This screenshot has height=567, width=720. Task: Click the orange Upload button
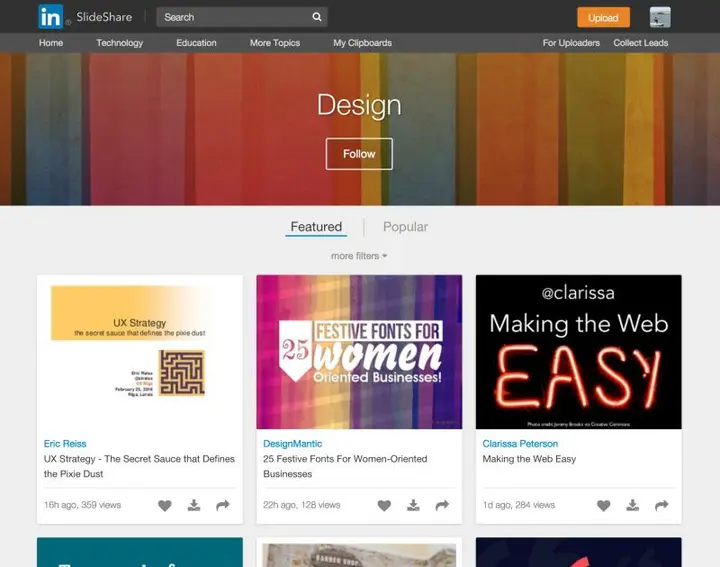603,17
